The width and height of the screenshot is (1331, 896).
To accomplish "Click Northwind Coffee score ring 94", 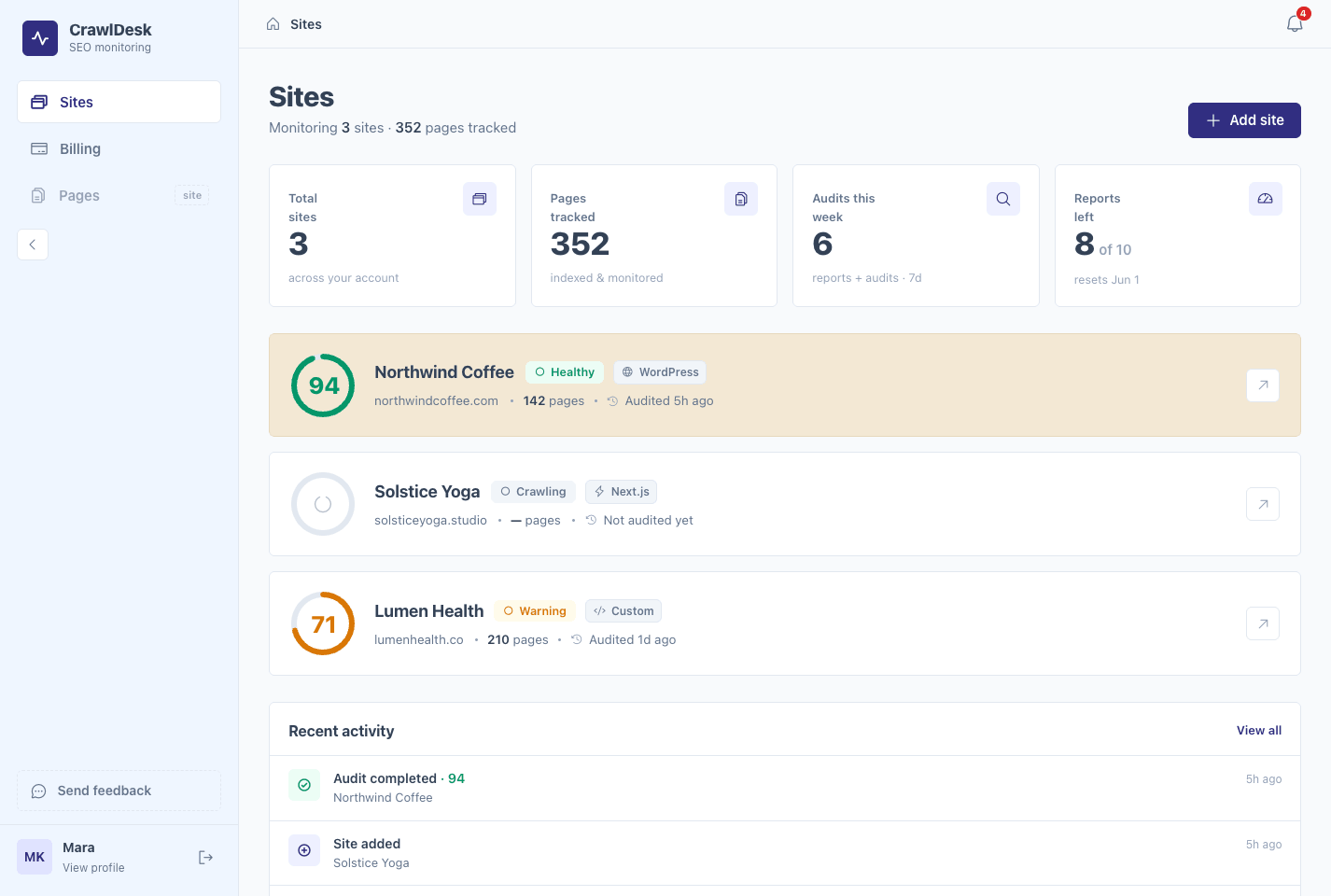I will 323,385.
